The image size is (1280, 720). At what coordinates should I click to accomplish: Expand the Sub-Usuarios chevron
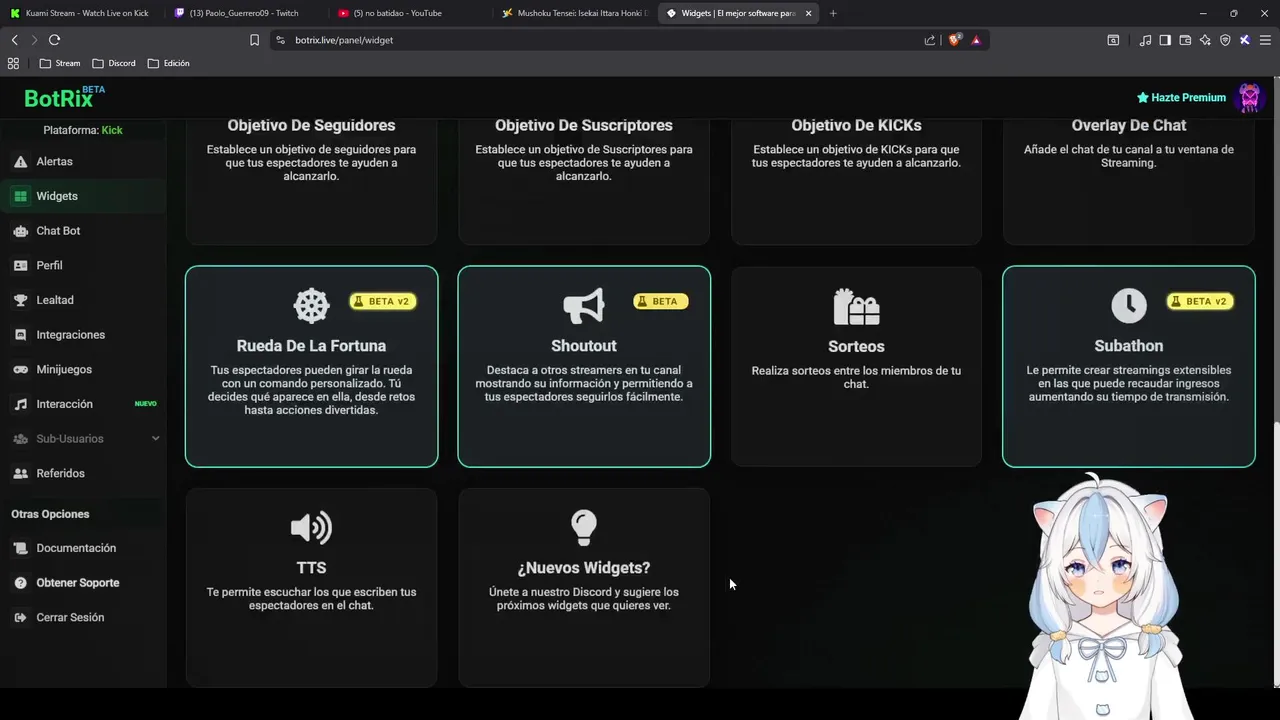tap(155, 439)
